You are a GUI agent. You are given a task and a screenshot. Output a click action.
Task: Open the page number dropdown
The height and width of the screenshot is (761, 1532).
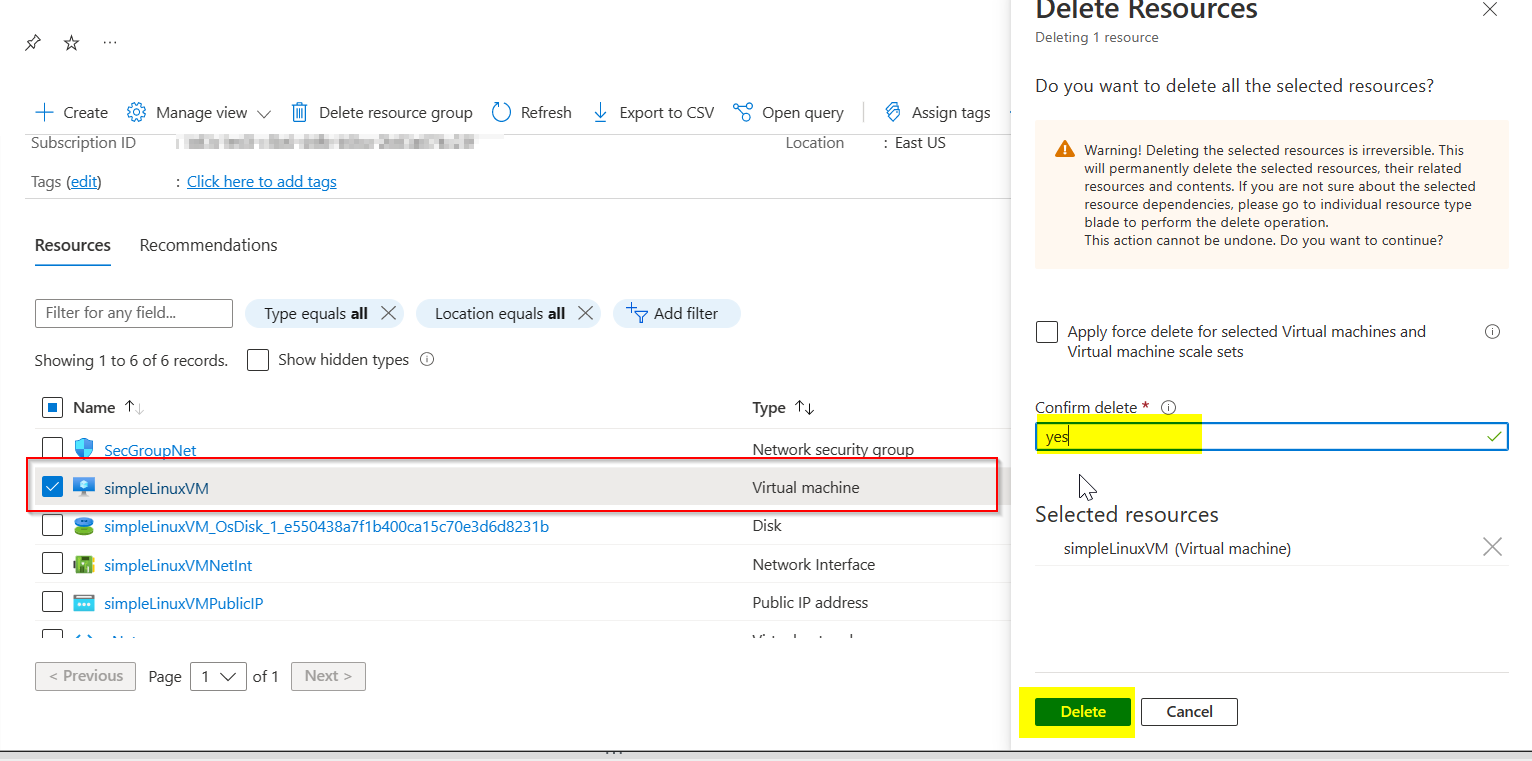point(218,676)
